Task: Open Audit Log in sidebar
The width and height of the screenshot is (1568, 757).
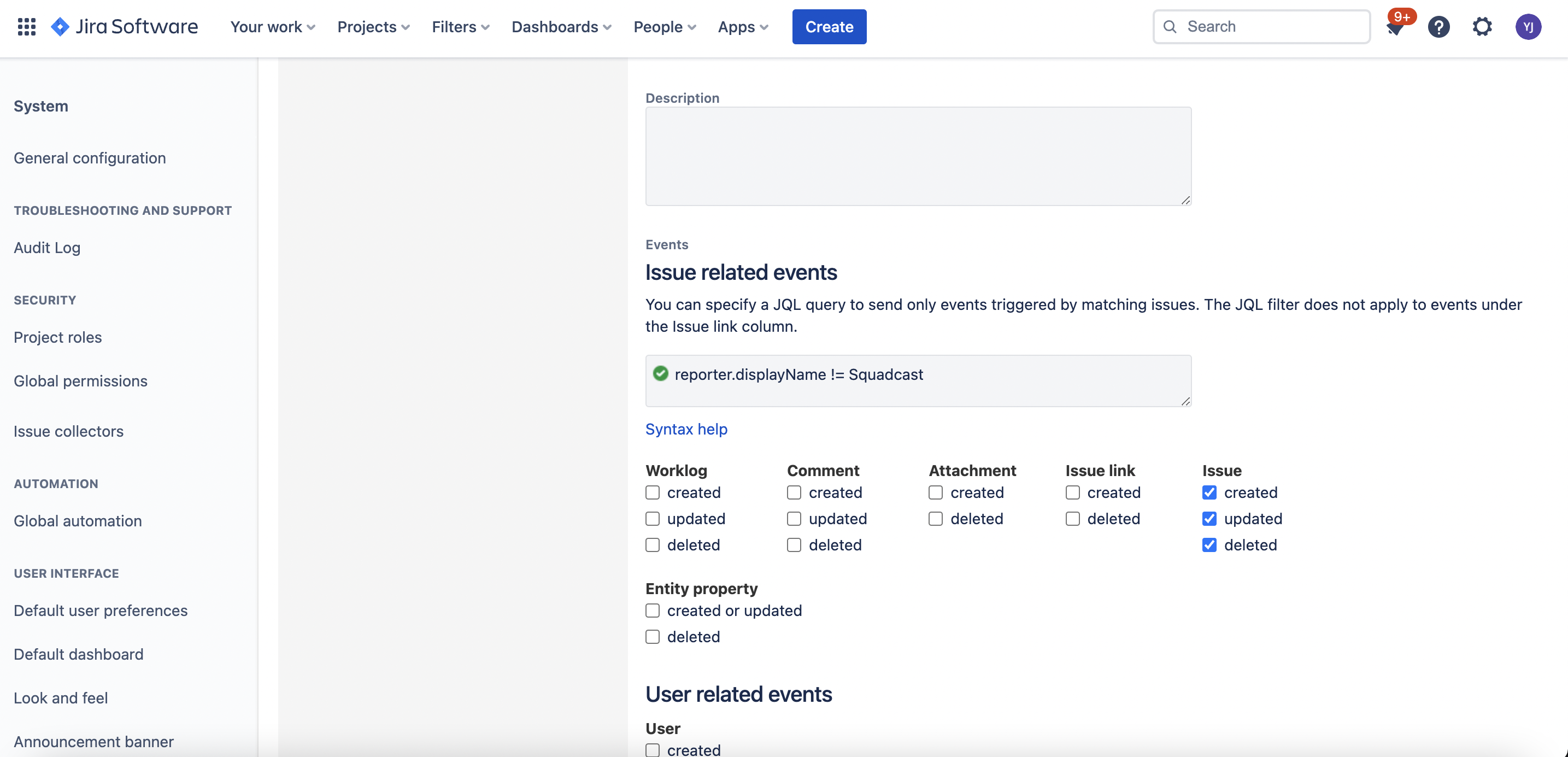Action: pyautogui.click(x=47, y=248)
